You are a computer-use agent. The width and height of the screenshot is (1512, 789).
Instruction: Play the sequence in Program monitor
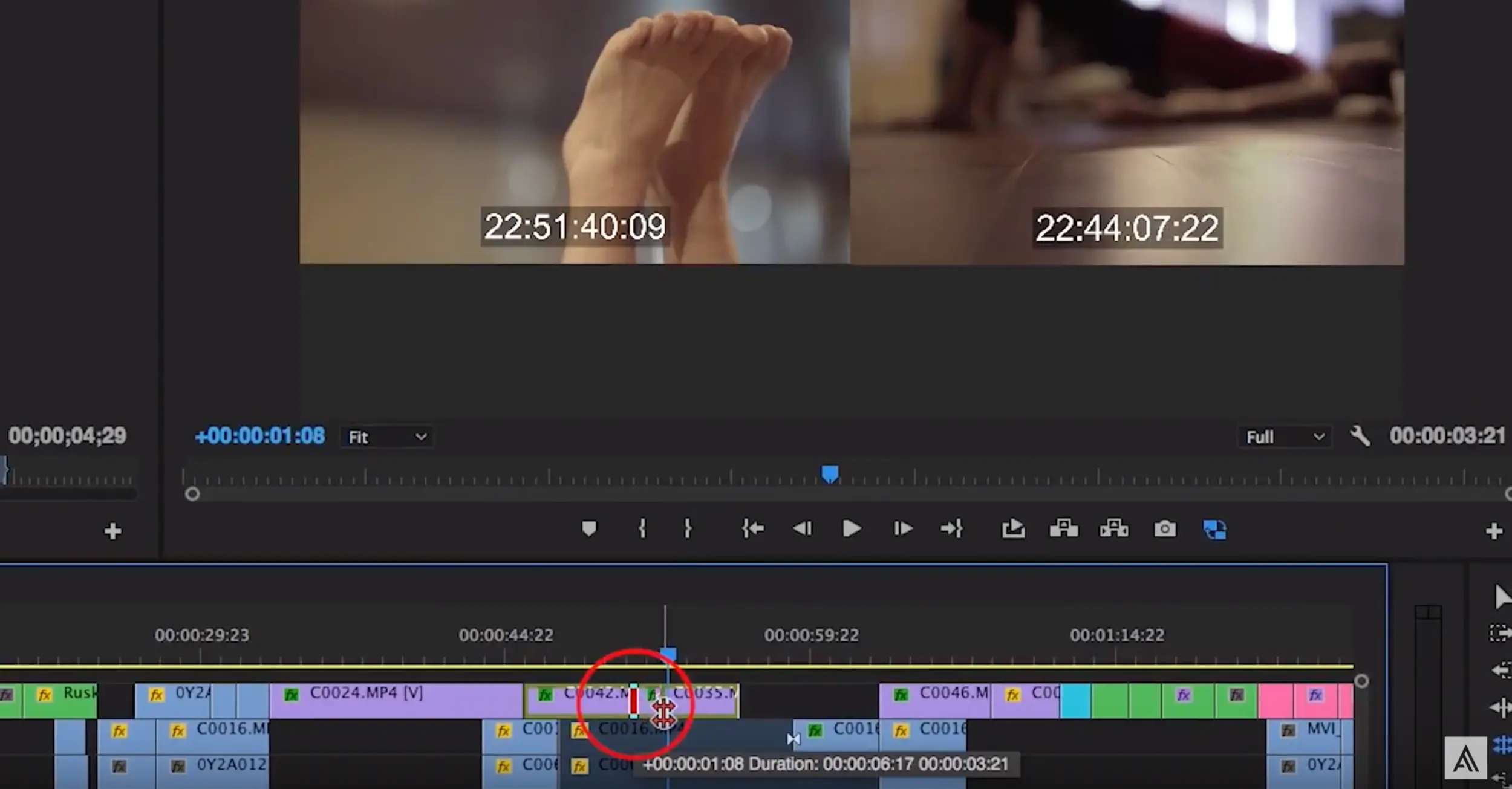tap(852, 529)
